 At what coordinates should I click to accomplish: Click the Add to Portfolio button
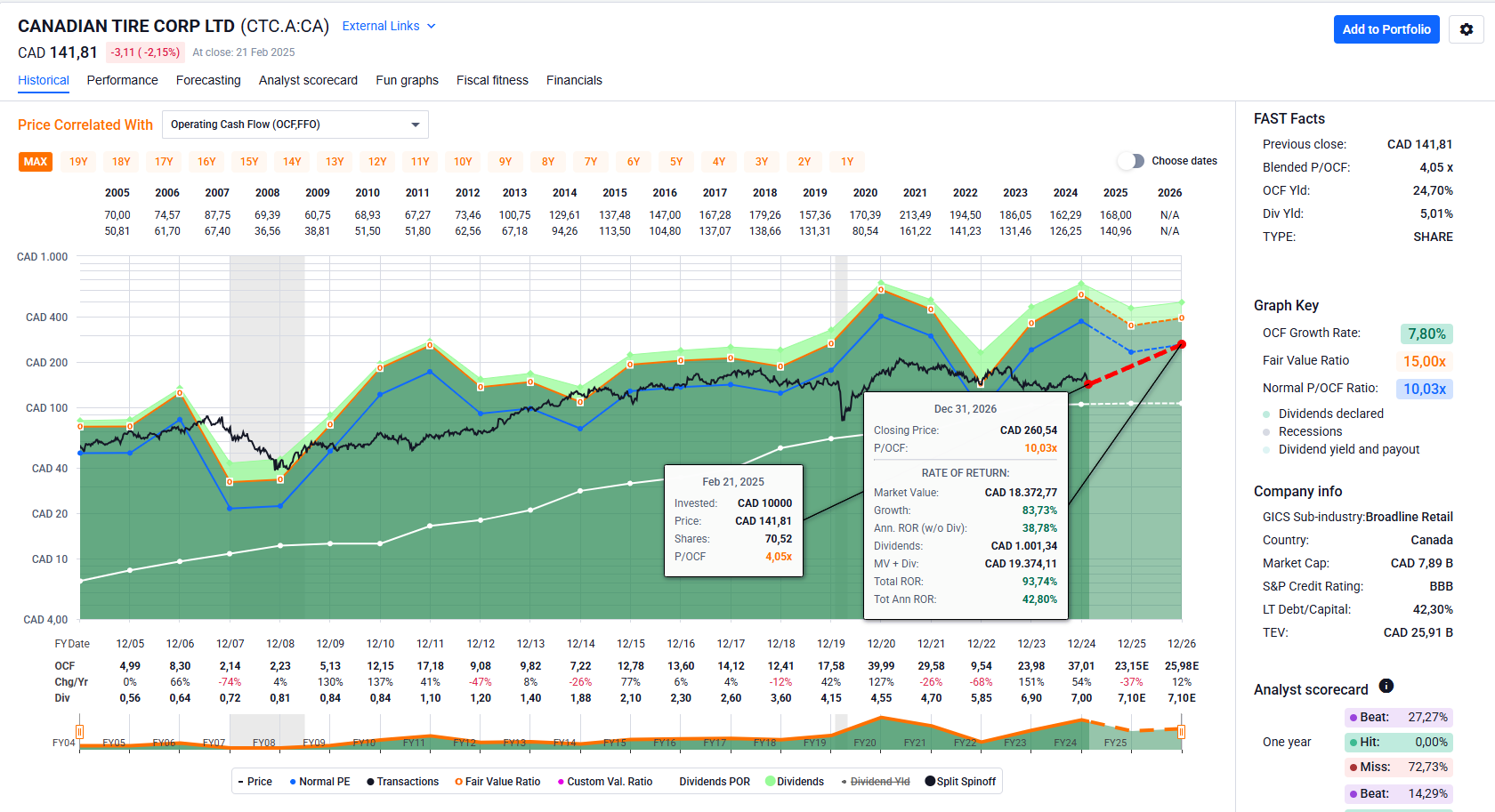point(1386,29)
